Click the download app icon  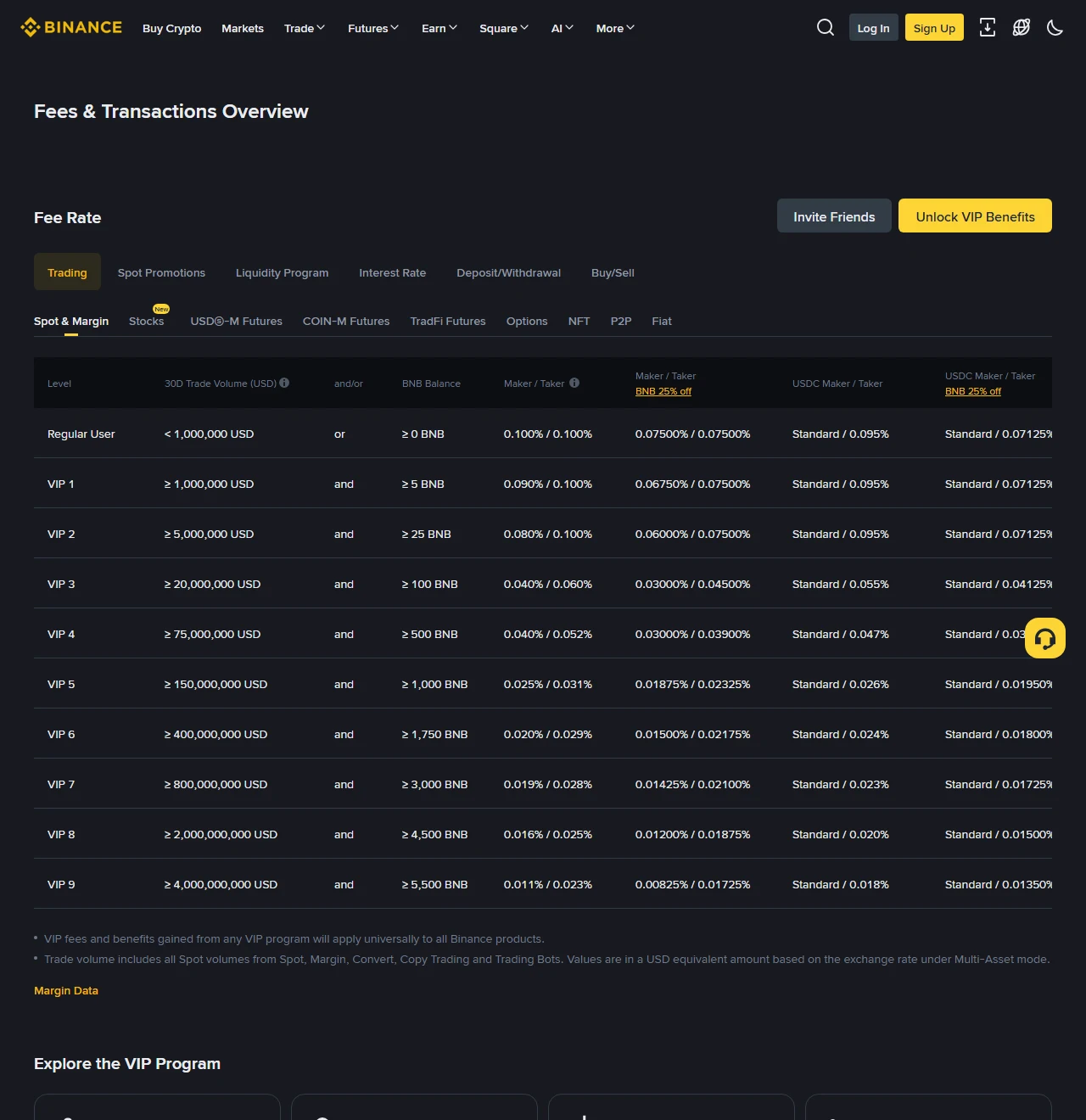[x=988, y=27]
